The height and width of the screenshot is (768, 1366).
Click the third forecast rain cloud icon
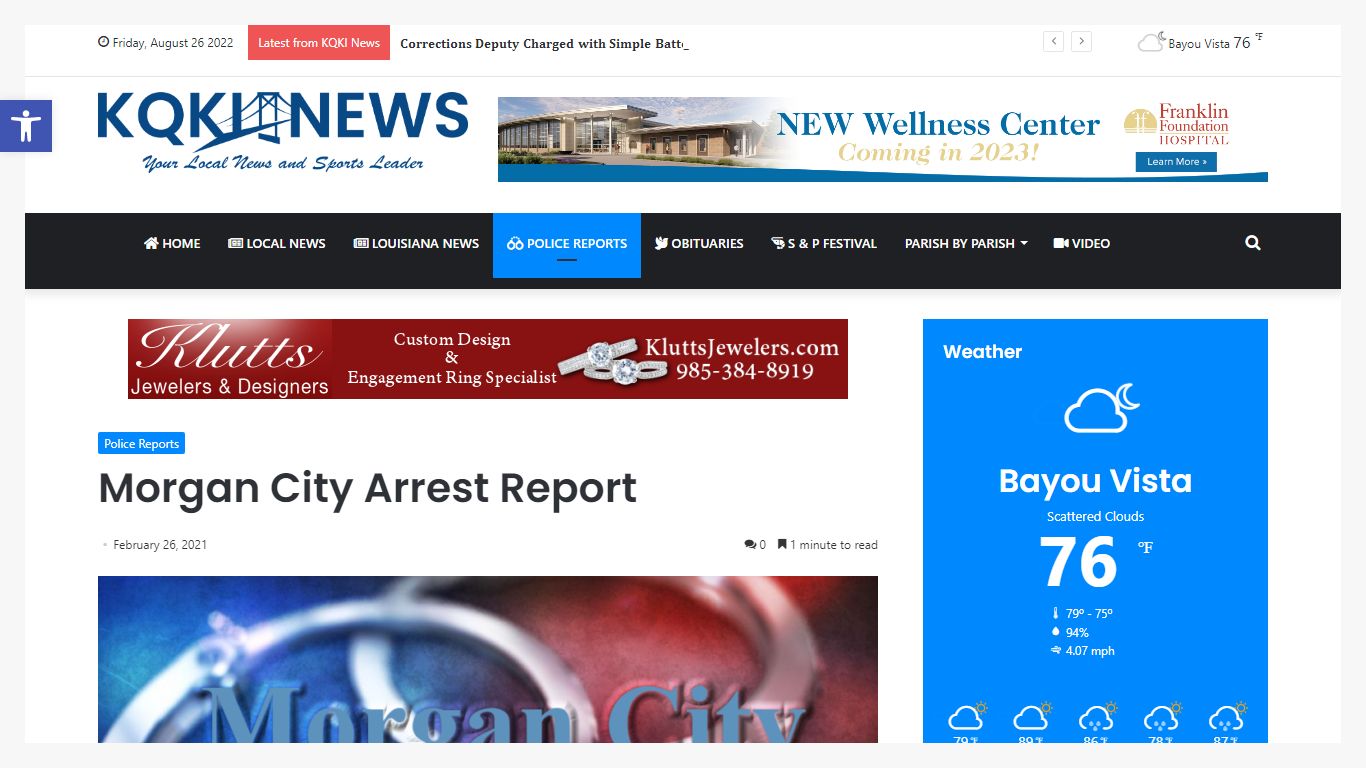1096,716
